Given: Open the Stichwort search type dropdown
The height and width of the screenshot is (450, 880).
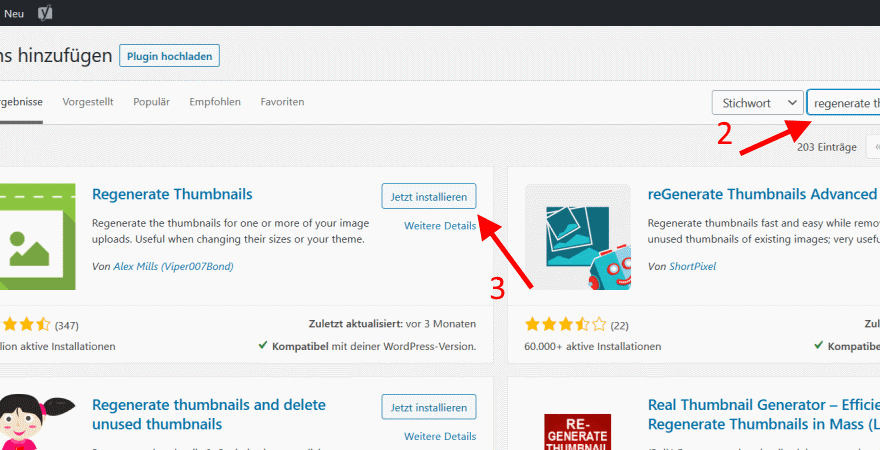Looking at the screenshot, I should [757, 103].
